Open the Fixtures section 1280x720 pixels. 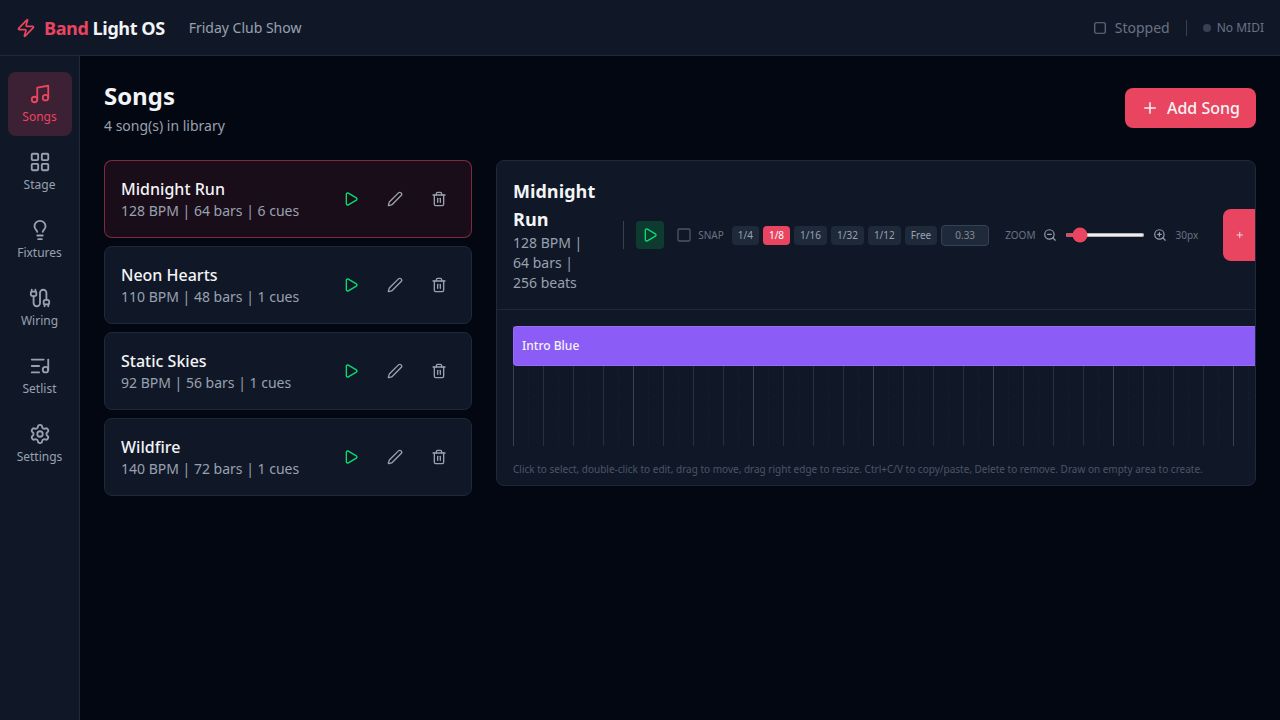40,240
